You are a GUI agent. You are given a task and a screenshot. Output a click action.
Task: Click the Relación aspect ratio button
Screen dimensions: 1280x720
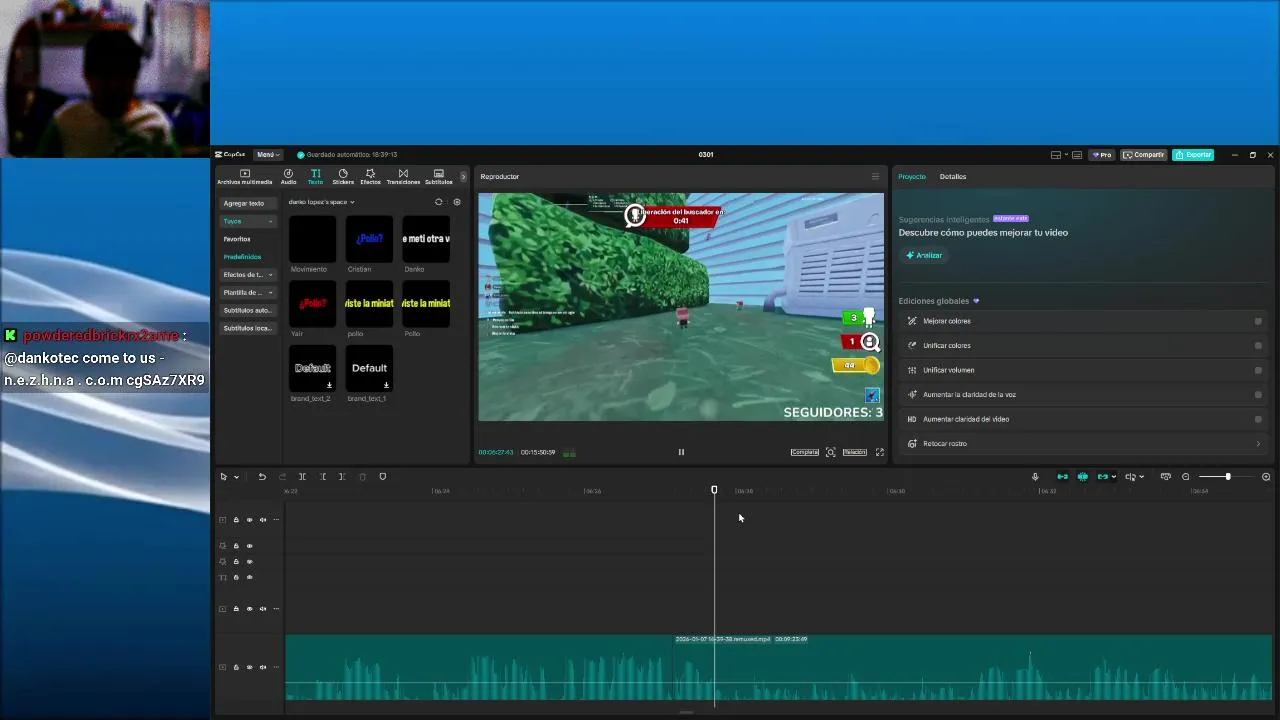pos(855,452)
